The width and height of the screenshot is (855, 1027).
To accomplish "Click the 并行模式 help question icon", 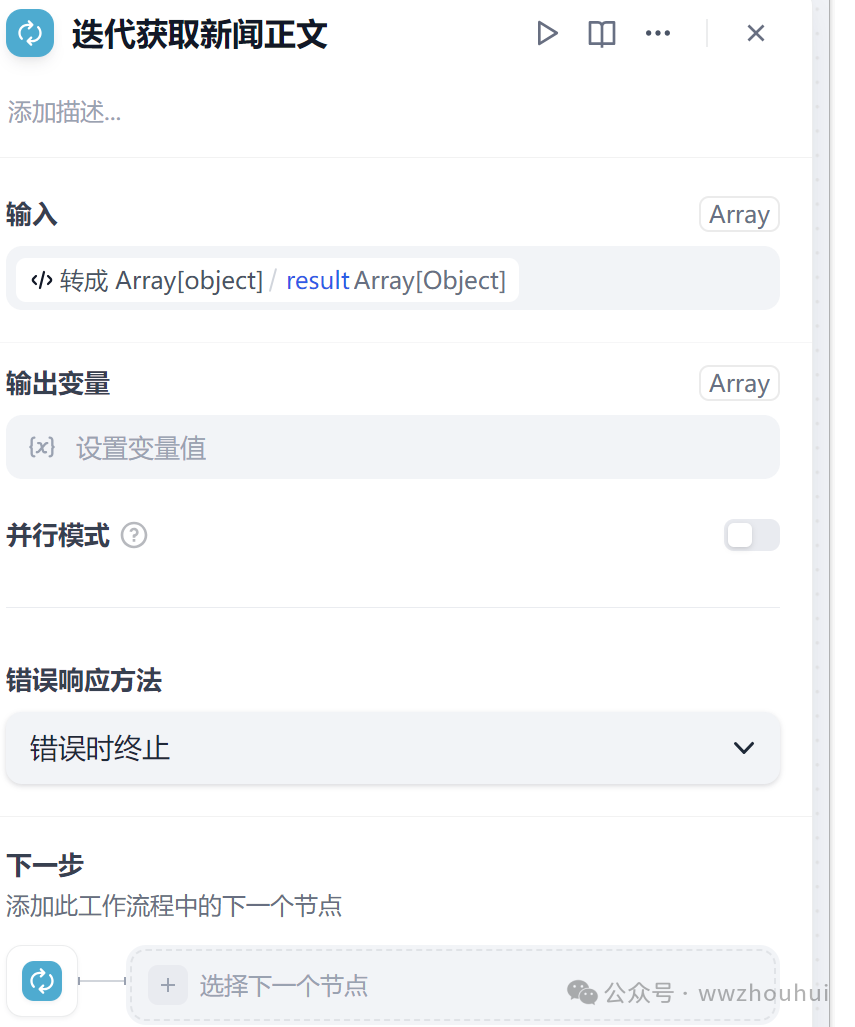I will [134, 536].
